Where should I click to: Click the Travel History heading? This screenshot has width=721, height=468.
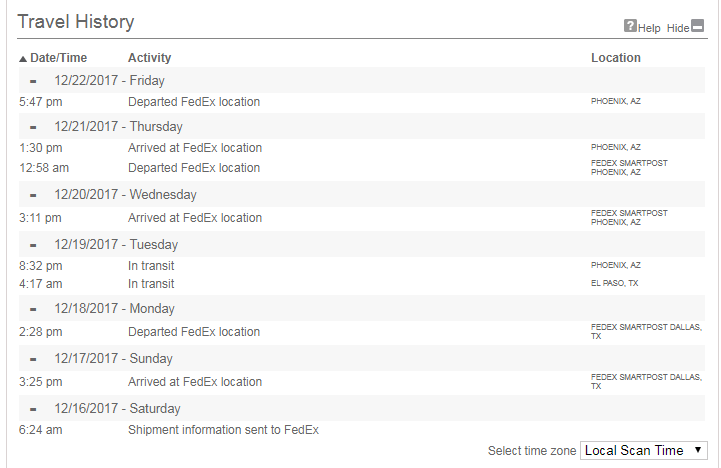(x=76, y=22)
